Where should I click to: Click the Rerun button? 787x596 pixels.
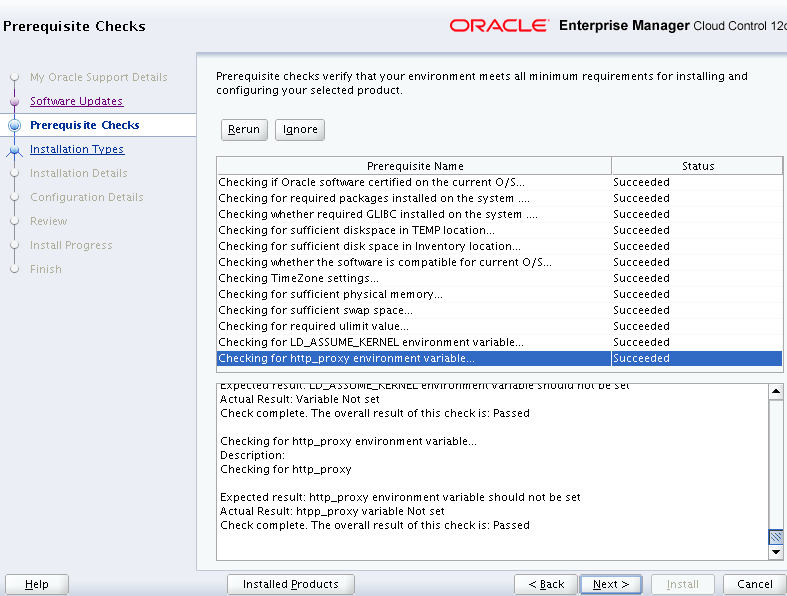tap(244, 129)
